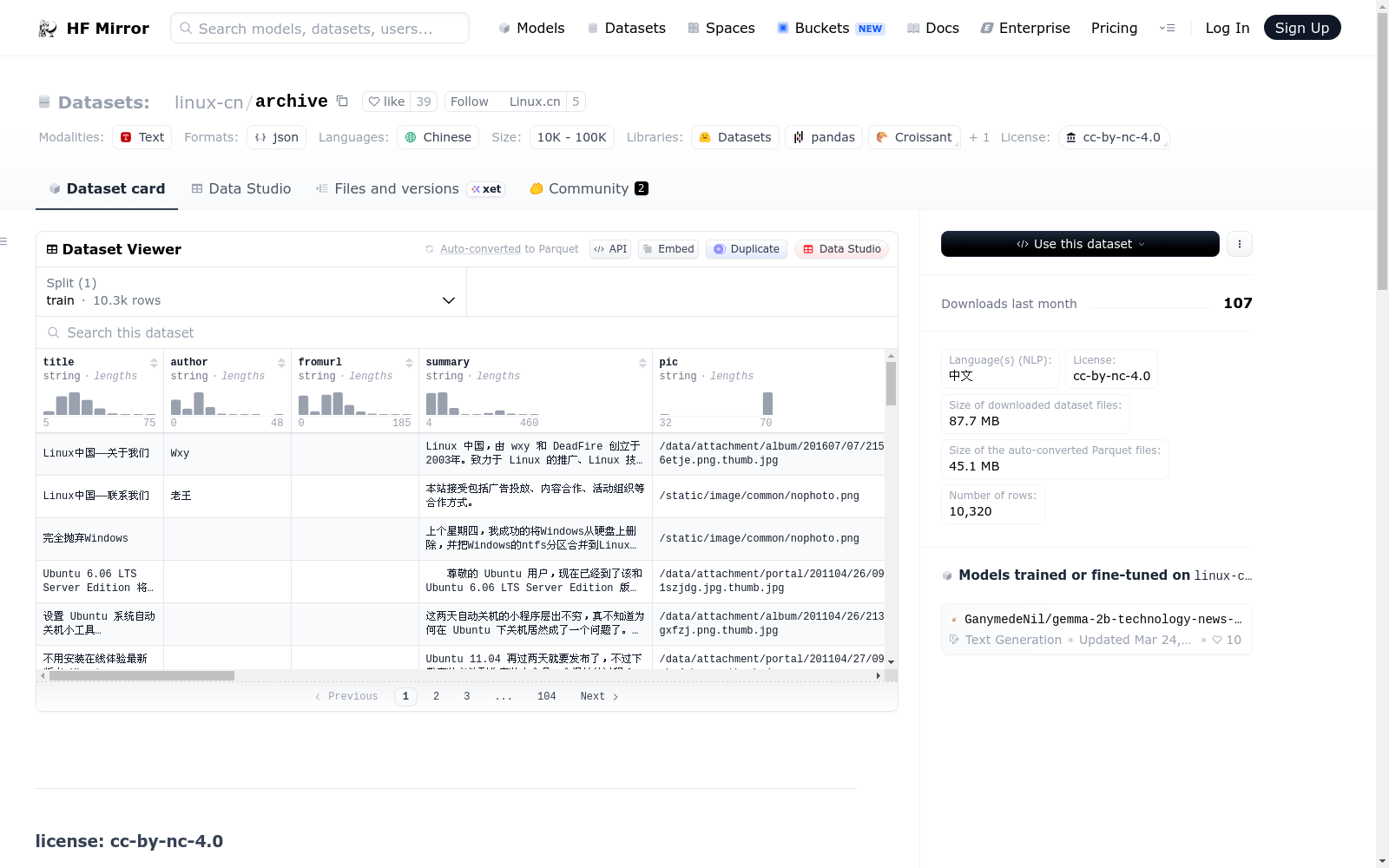Screen dimensions: 1389x868
Task: Open the API button in Dataset Viewer
Action: click(610, 249)
